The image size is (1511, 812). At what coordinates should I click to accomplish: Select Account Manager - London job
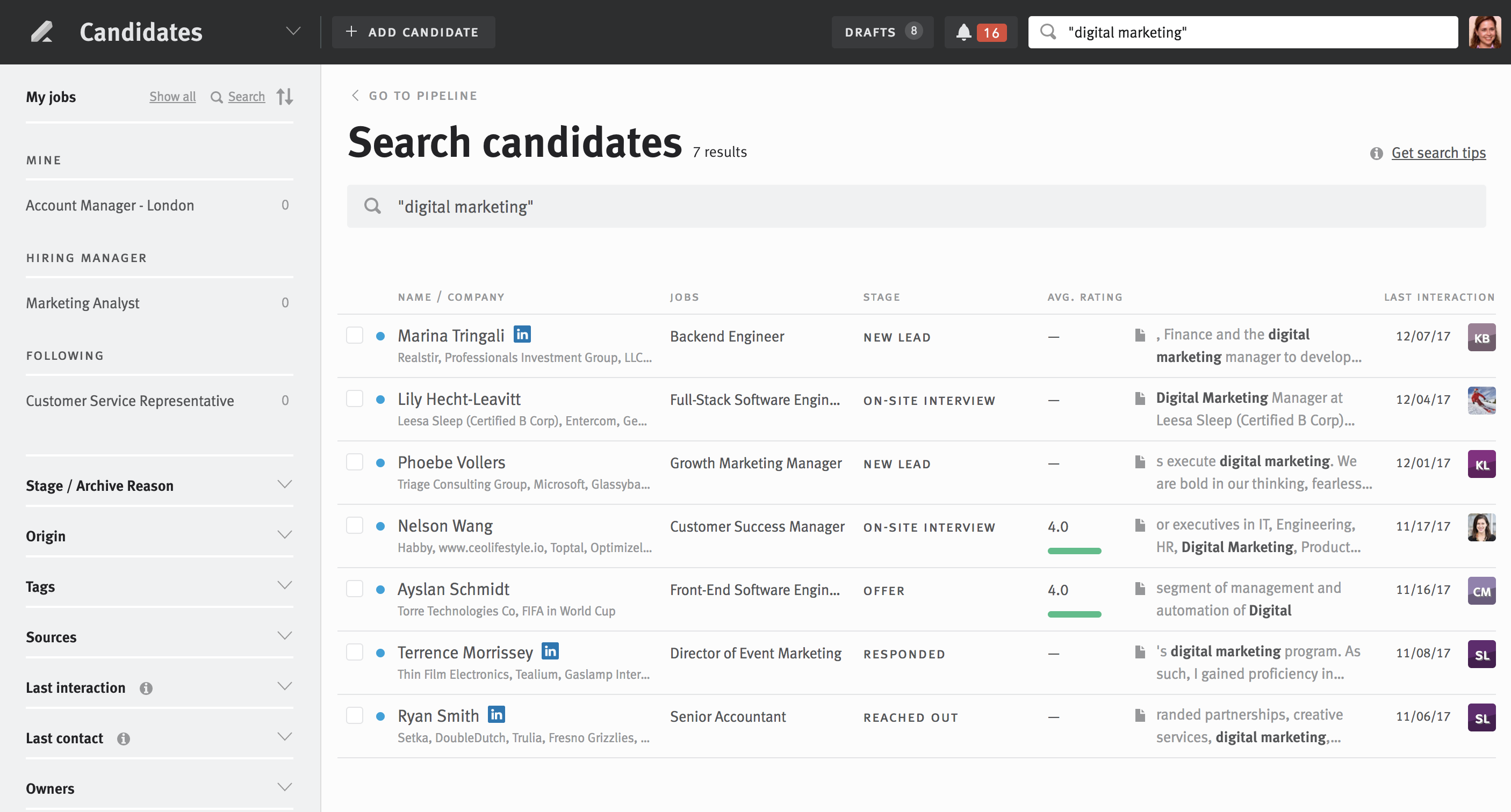tap(110, 205)
